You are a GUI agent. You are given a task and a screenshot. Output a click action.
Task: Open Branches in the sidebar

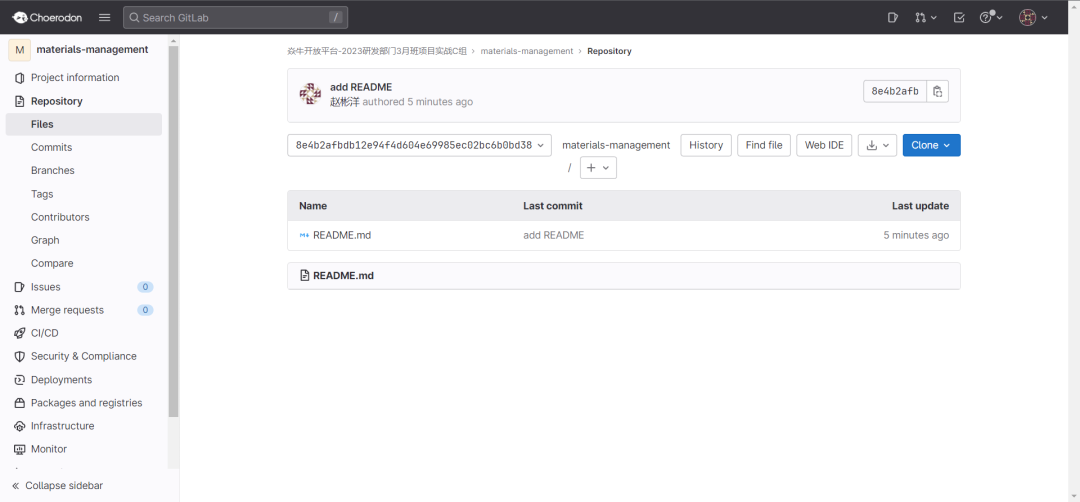(52, 170)
